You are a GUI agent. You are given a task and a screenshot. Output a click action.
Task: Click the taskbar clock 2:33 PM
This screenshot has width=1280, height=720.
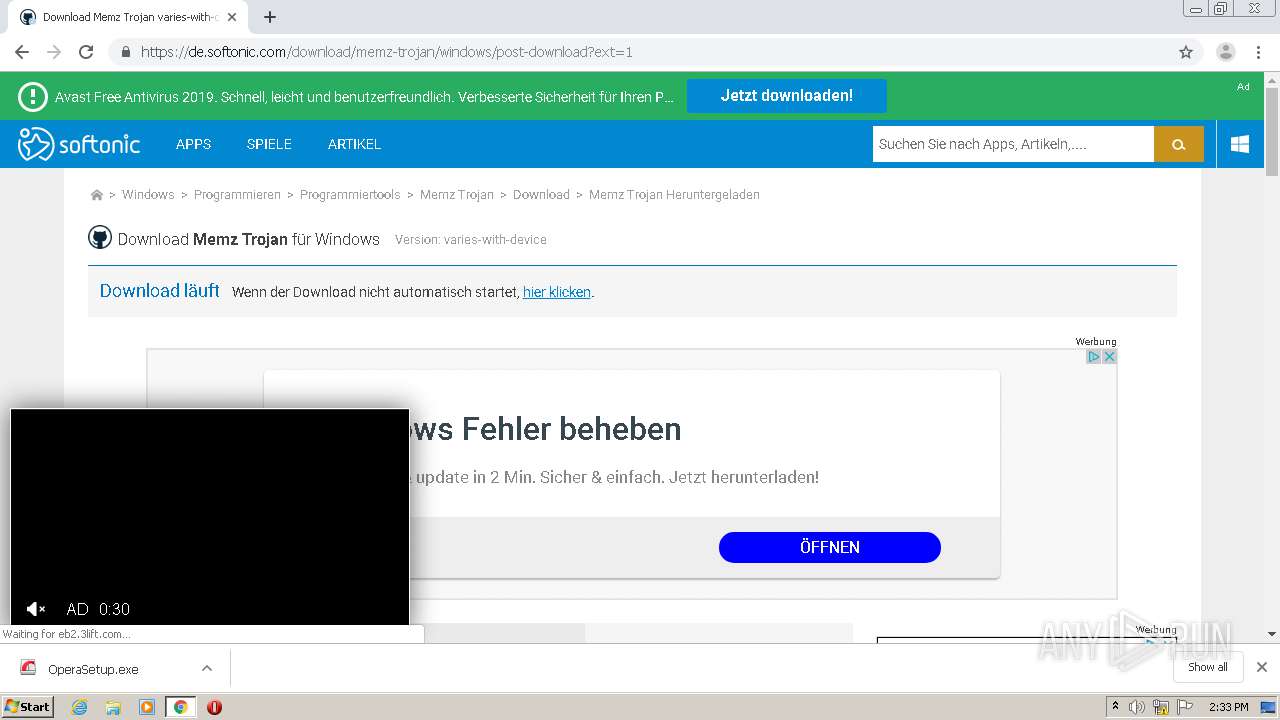click(x=1228, y=707)
